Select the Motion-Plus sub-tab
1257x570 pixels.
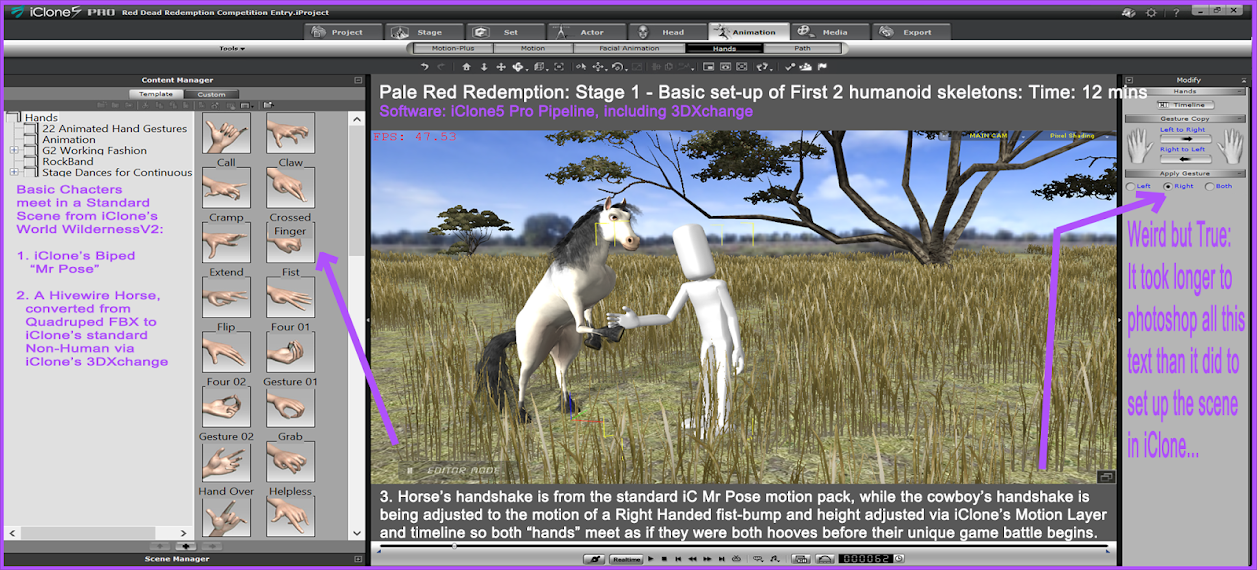[x=454, y=48]
